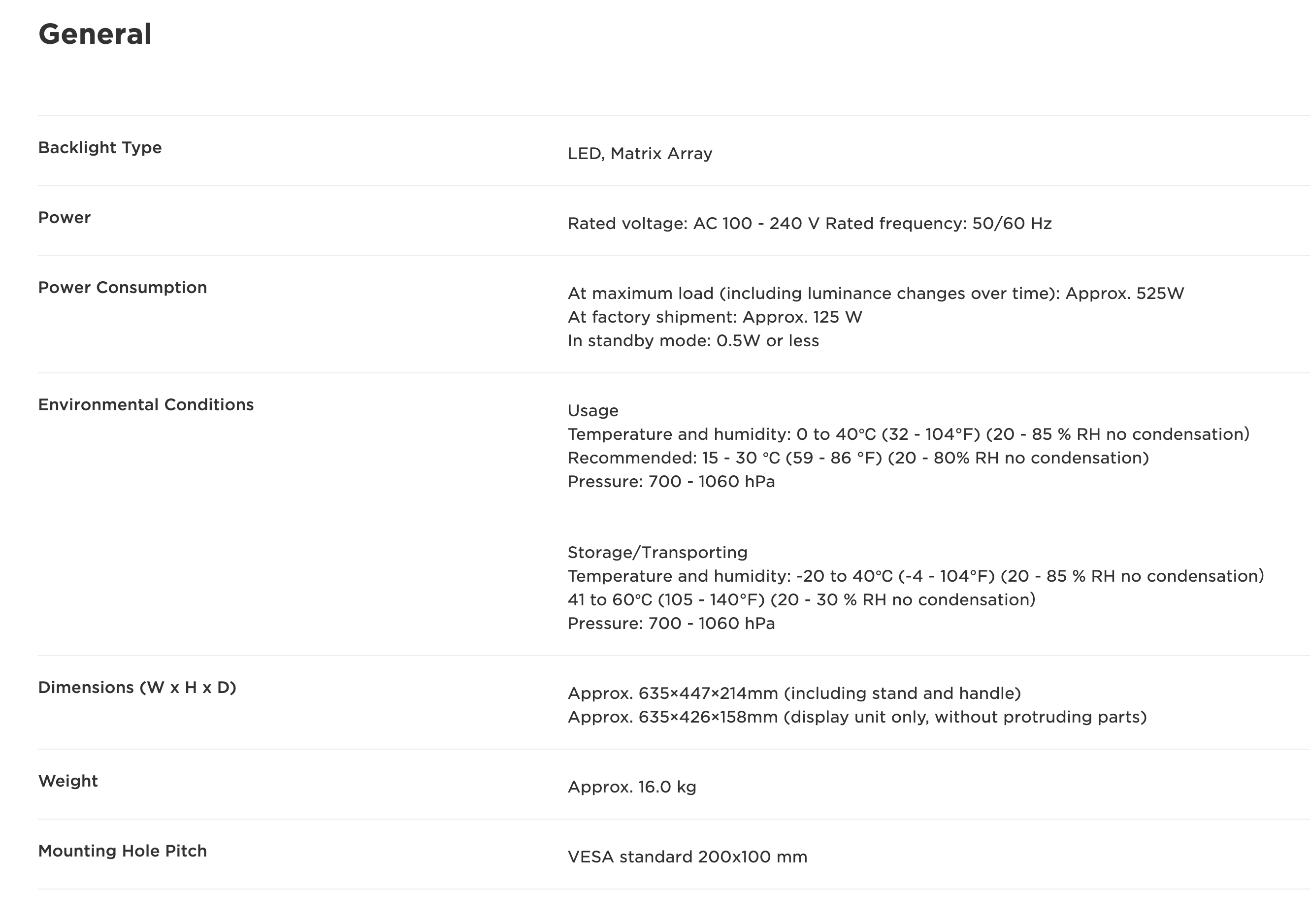Click the VESA standard 200x100 mm value
The image size is (1310, 924).
point(687,857)
